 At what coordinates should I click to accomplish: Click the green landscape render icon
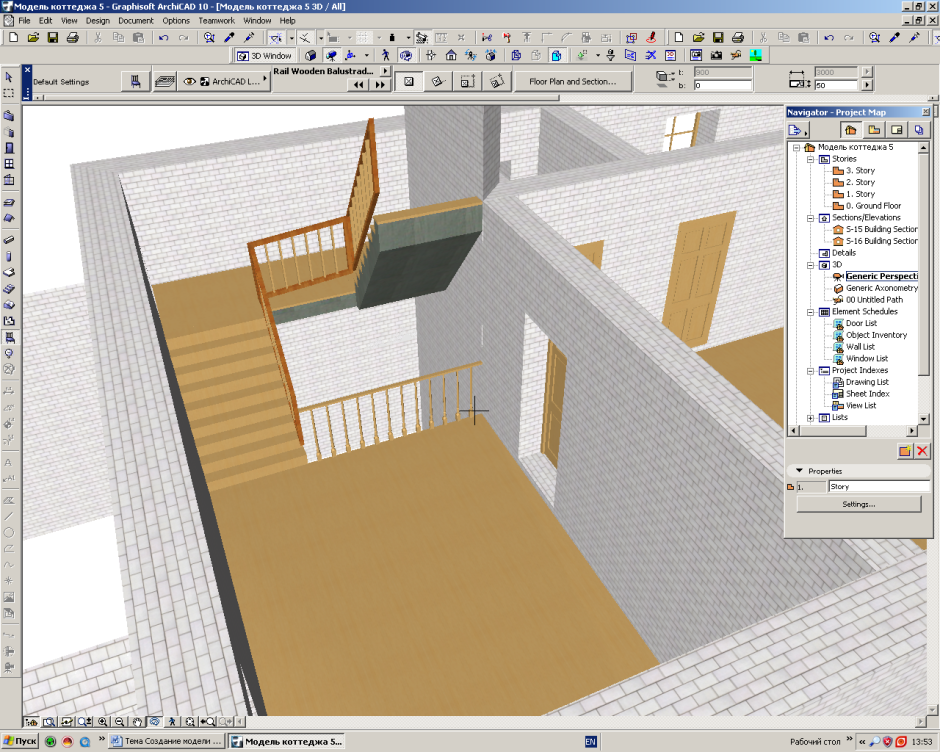[x=756, y=56]
